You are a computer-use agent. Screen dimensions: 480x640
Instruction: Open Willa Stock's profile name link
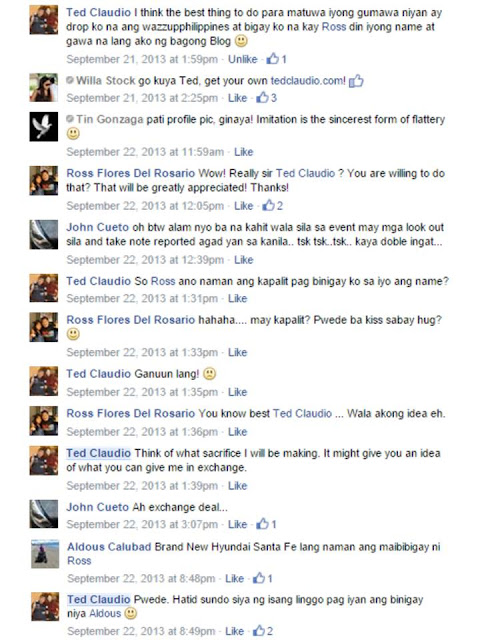105,80
